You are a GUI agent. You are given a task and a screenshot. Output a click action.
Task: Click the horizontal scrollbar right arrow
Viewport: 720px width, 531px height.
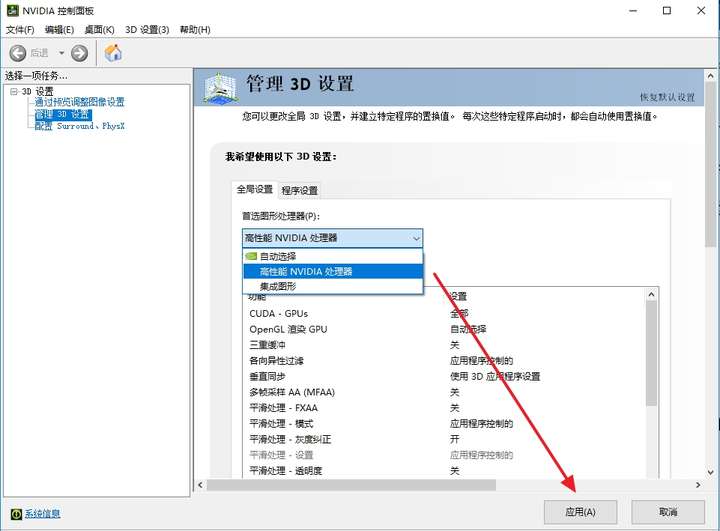coord(698,485)
